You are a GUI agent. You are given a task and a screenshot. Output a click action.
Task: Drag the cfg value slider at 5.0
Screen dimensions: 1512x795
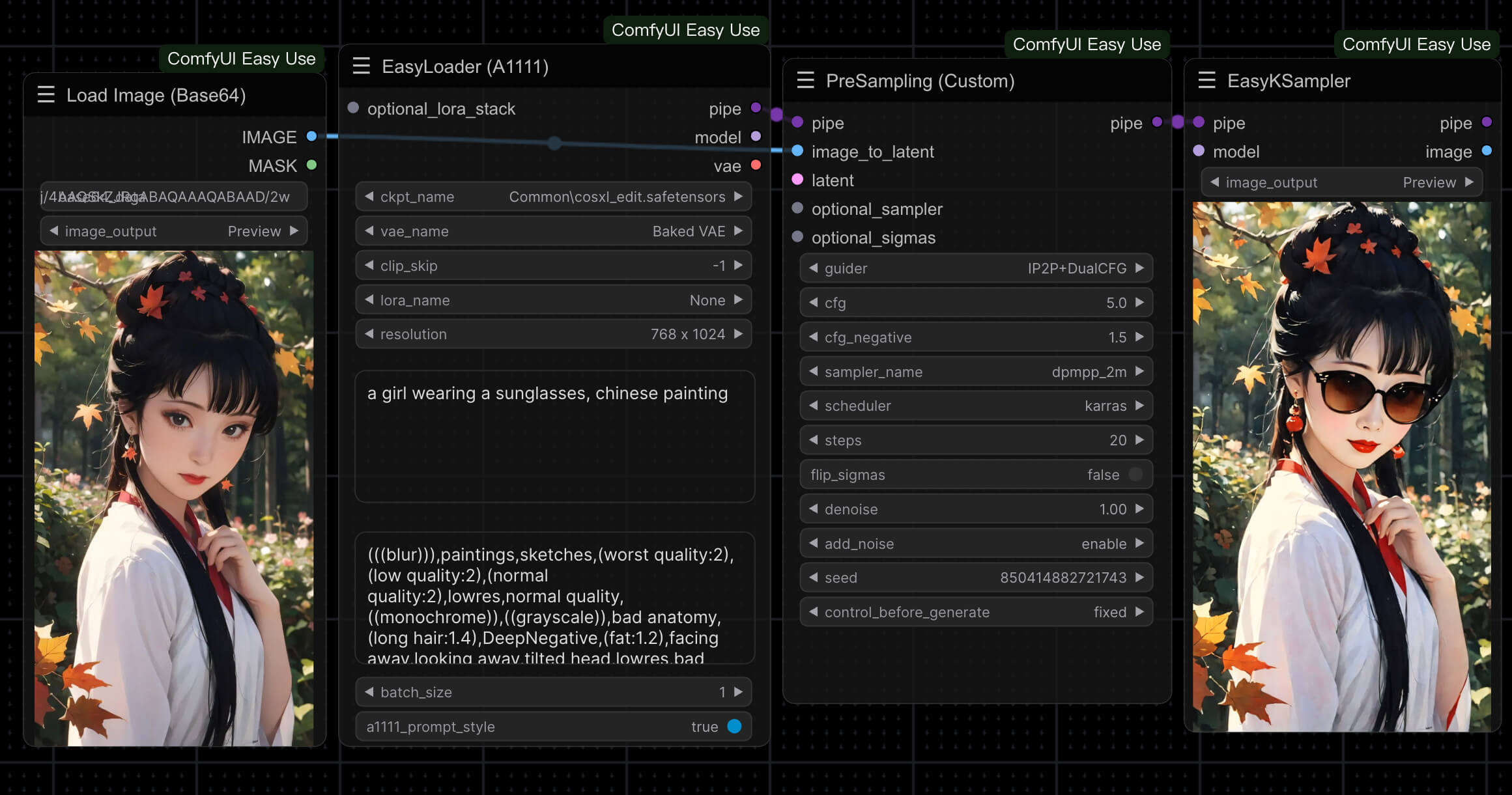[977, 302]
